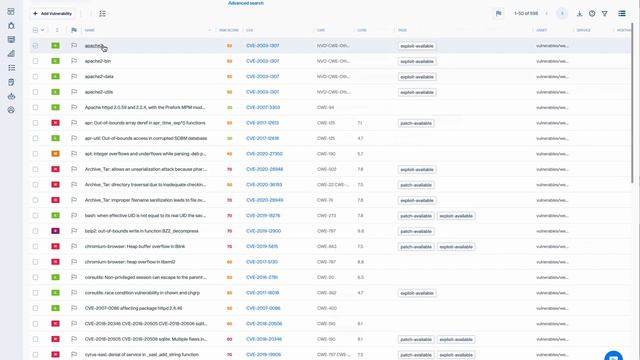The width and height of the screenshot is (640, 360).
Task: Flag the apache2-bin row
Action: coord(74,61)
